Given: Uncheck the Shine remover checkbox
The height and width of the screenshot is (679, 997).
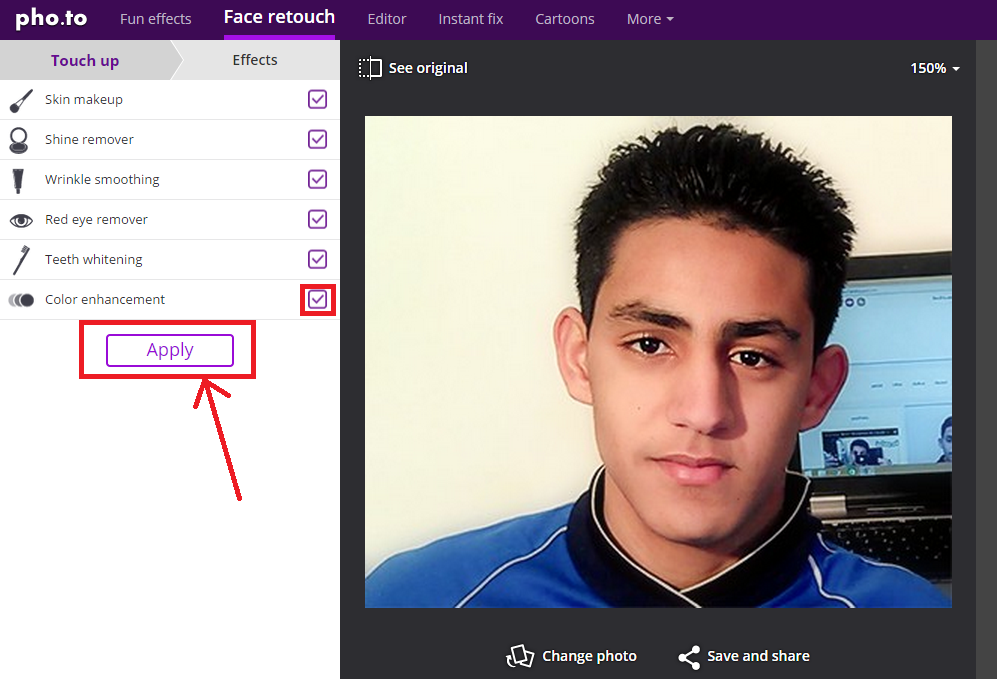Looking at the screenshot, I should pyautogui.click(x=317, y=139).
